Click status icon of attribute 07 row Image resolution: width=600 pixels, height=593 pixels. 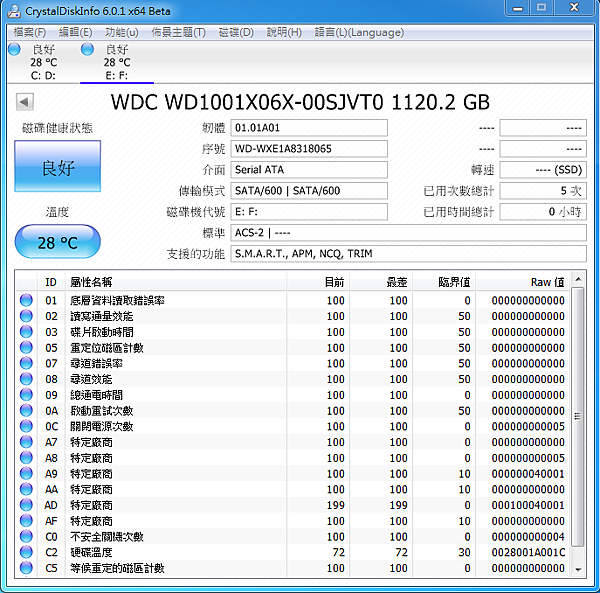pyautogui.click(x=26, y=363)
